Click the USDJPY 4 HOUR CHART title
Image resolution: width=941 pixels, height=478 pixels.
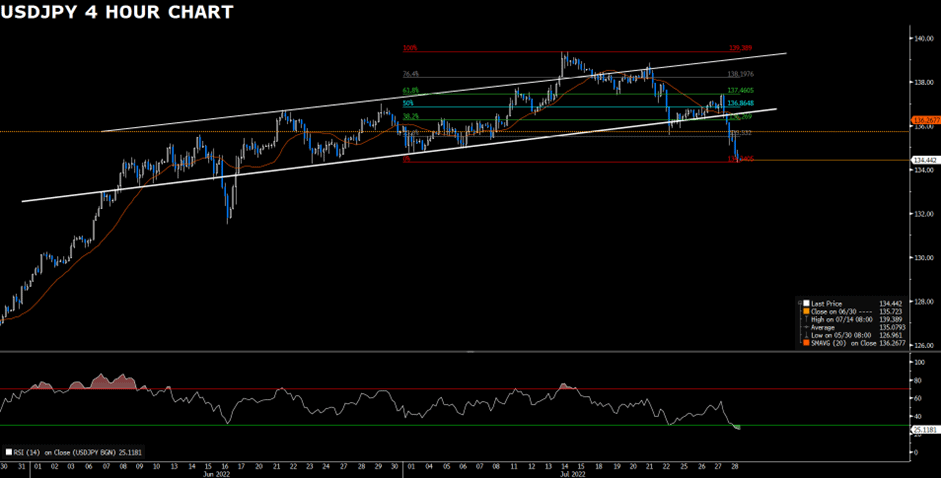(119, 12)
